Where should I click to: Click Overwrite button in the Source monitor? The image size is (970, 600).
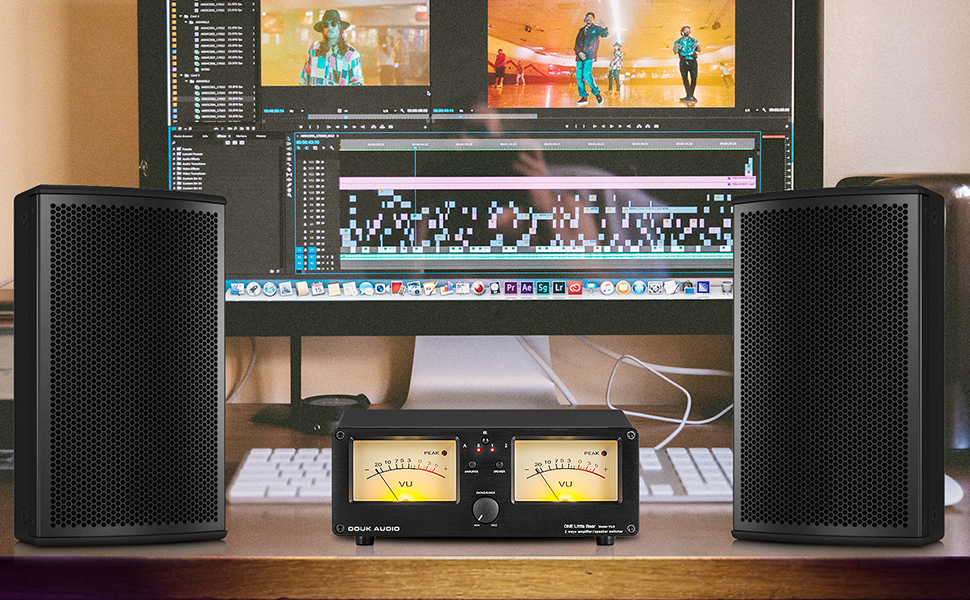coord(382,127)
